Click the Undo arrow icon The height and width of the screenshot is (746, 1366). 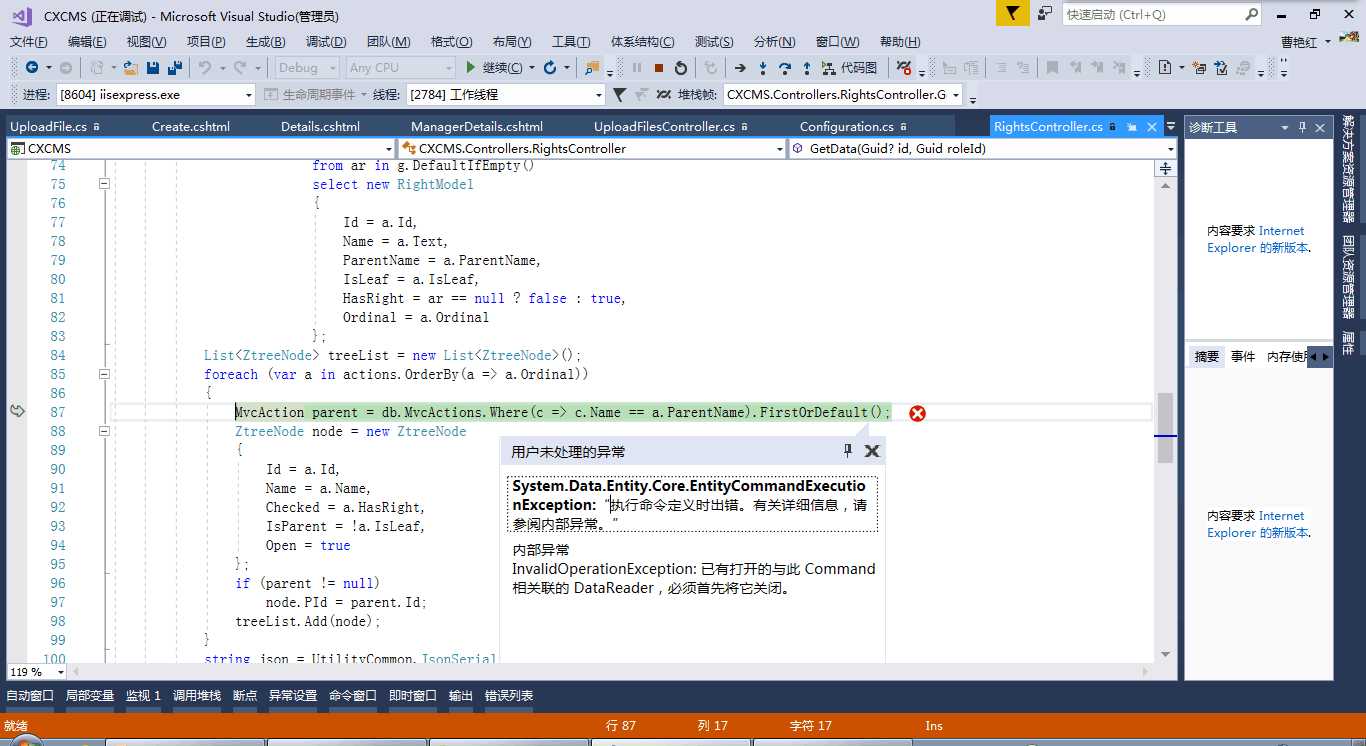coord(204,68)
